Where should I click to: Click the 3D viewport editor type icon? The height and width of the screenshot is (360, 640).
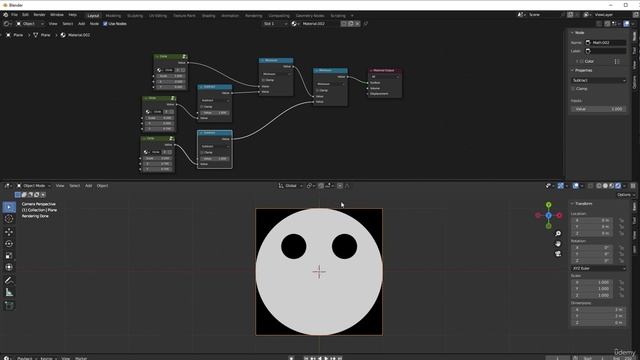pyautogui.click(x=7, y=186)
